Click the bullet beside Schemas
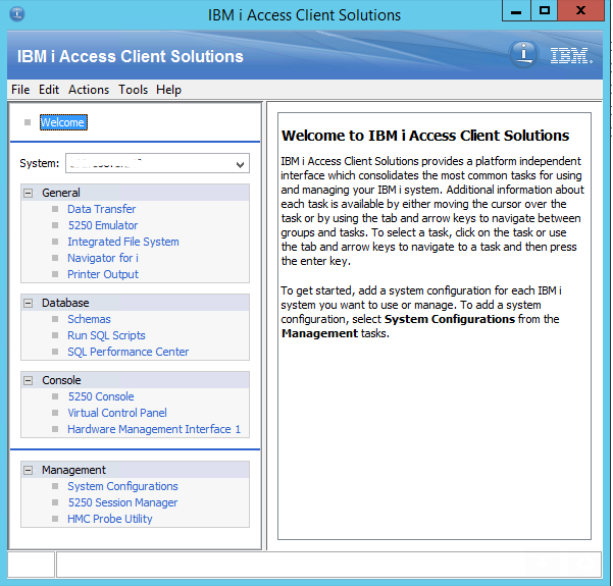613x586 pixels. click(55, 319)
